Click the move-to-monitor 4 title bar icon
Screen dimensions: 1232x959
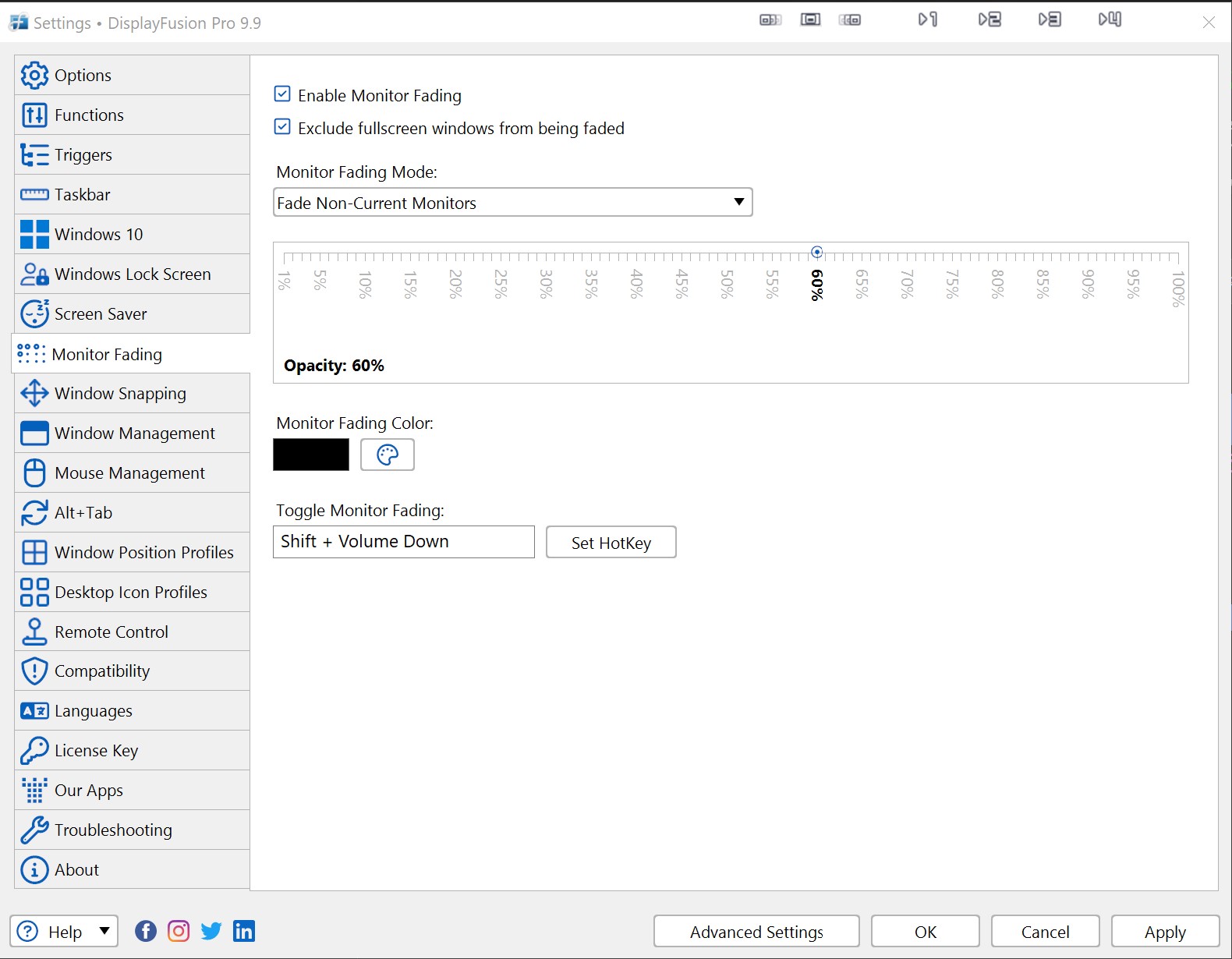pyautogui.click(x=1110, y=19)
